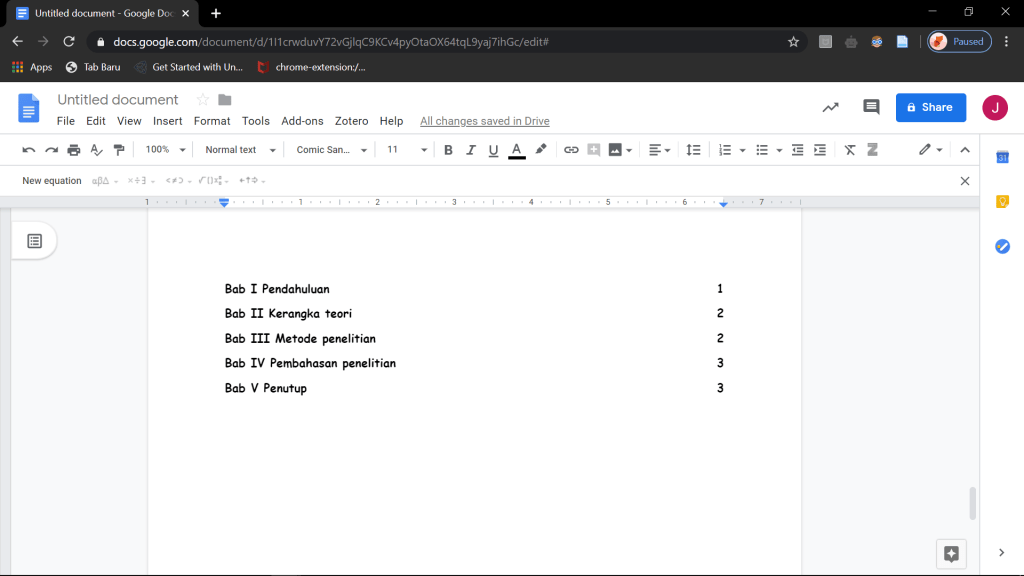Image resolution: width=1024 pixels, height=576 pixels.
Task: Expand the Normal text styles dropdown
Action: pyautogui.click(x=238, y=150)
